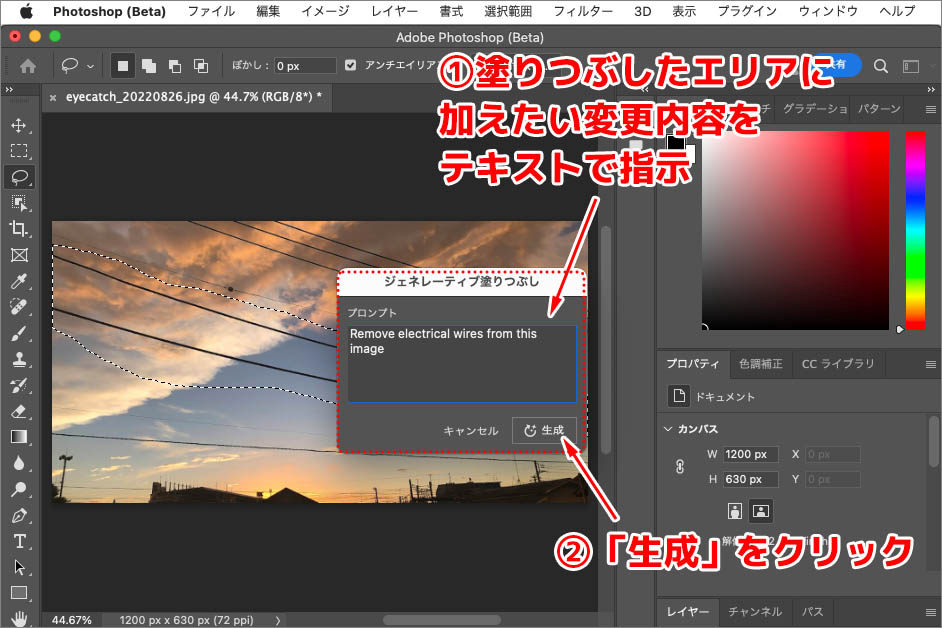Select the Eraser tool
Viewport: 942px width, 628px height.
(19, 411)
